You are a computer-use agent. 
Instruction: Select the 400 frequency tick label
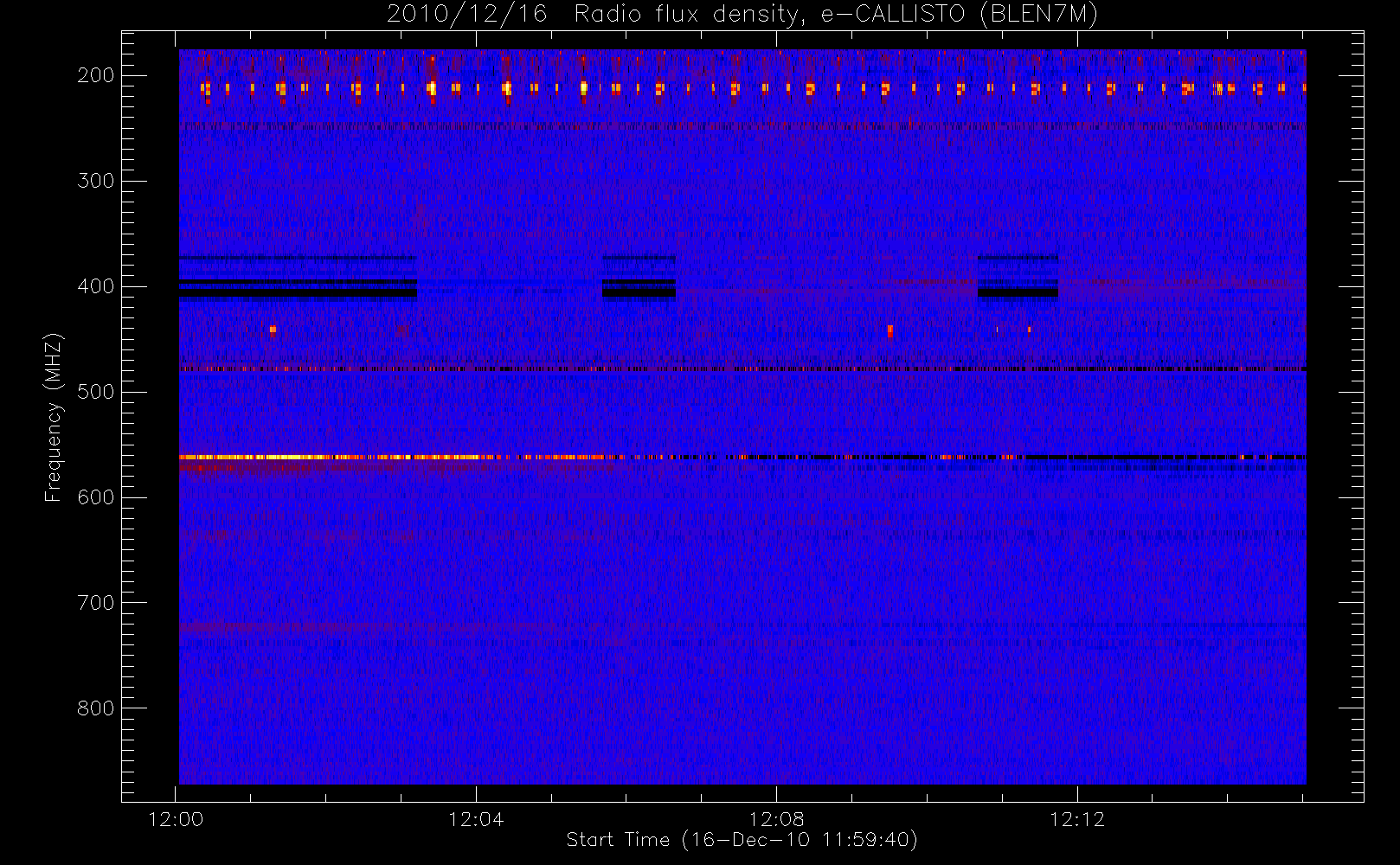pyautogui.click(x=96, y=286)
